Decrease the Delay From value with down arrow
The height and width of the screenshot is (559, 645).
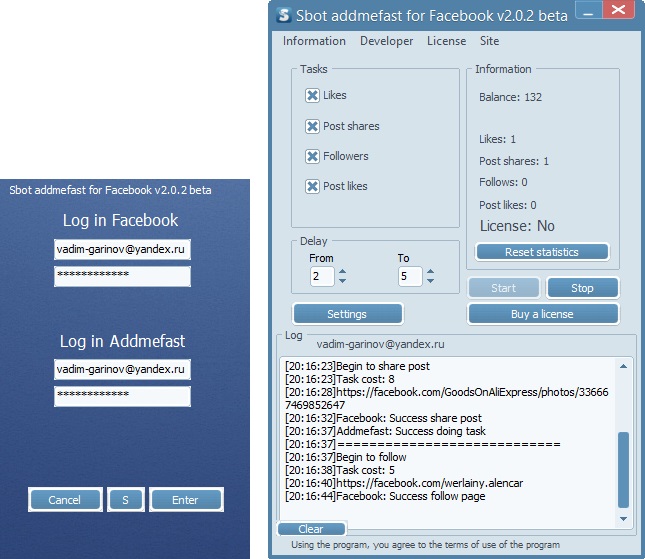(342, 281)
